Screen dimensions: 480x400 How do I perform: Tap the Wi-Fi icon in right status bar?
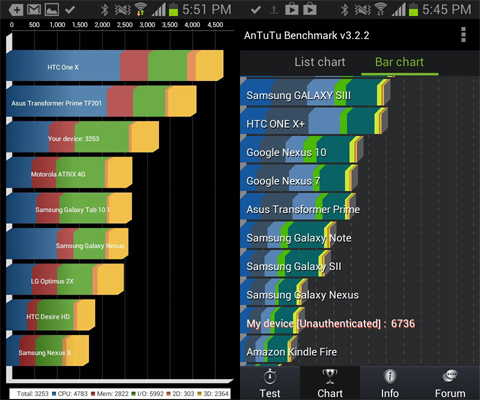381,10
